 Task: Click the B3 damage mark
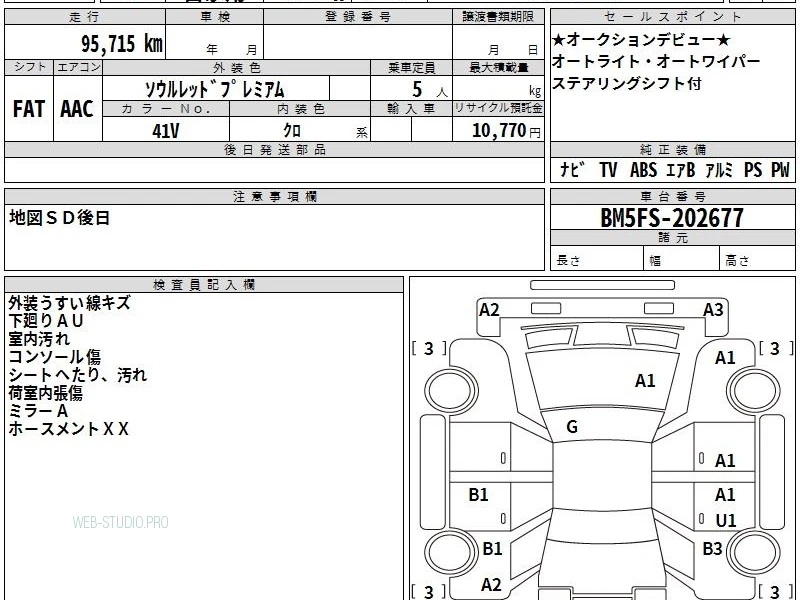coord(712,548)
